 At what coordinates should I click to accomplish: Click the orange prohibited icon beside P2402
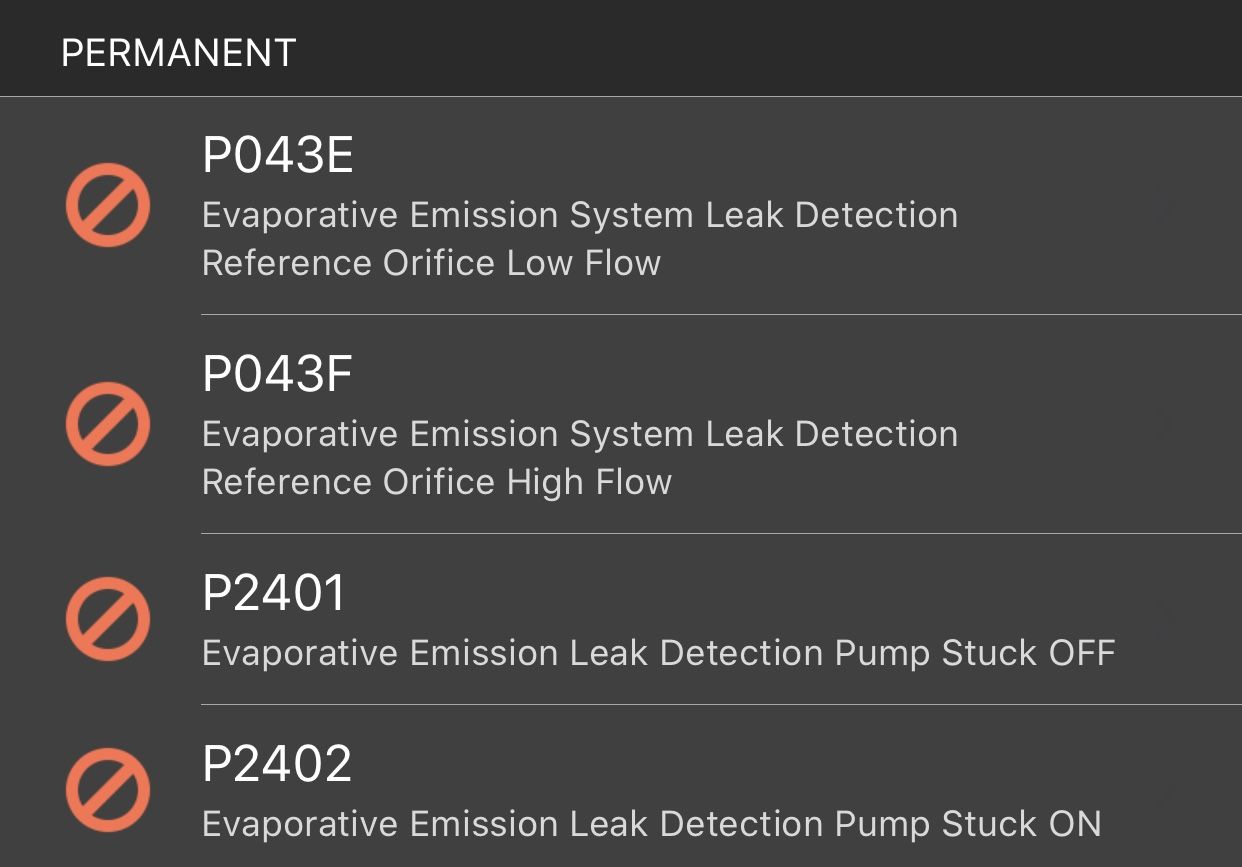click(x=108, y=790)
